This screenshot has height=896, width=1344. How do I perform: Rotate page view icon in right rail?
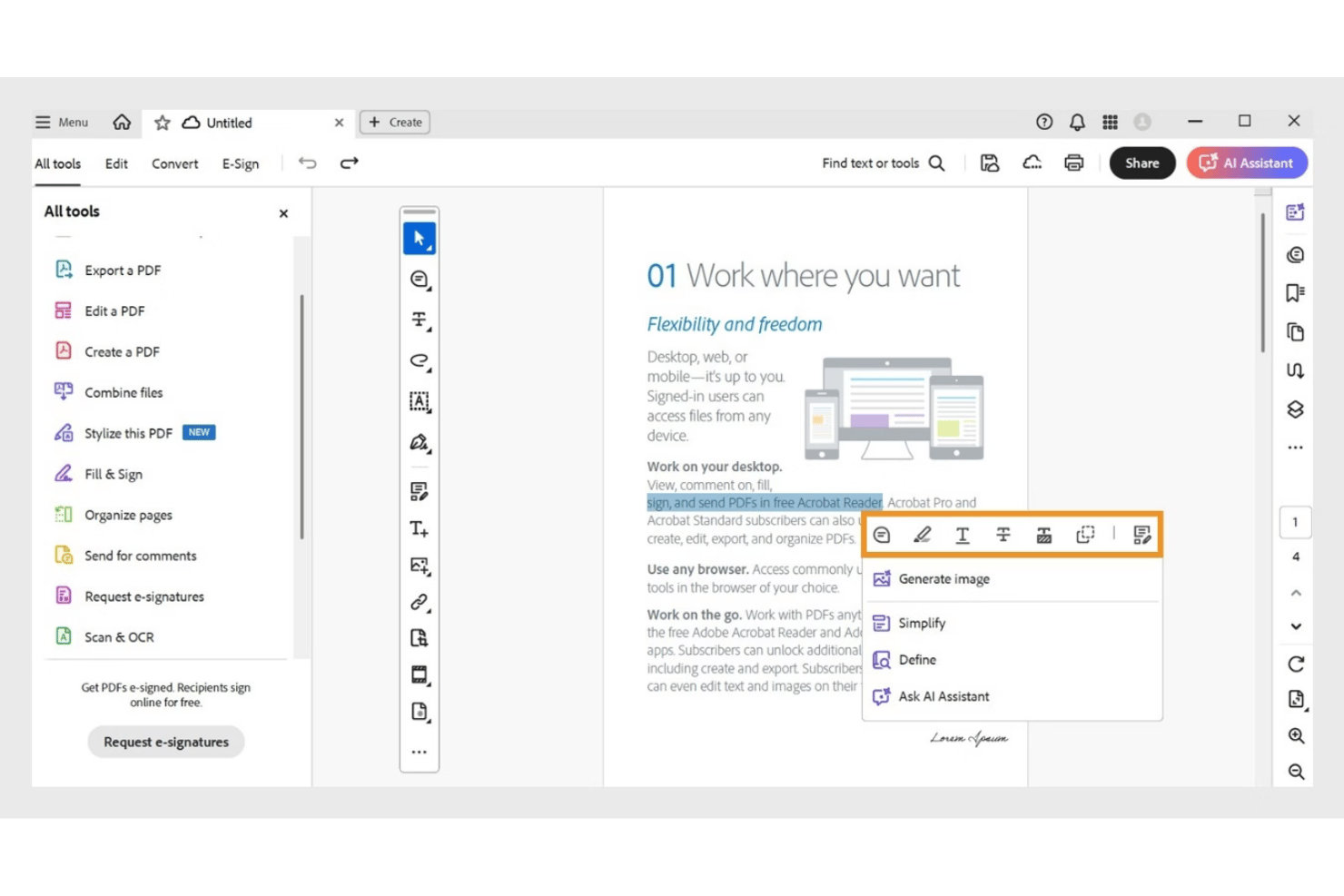[x=1296, y=664]
